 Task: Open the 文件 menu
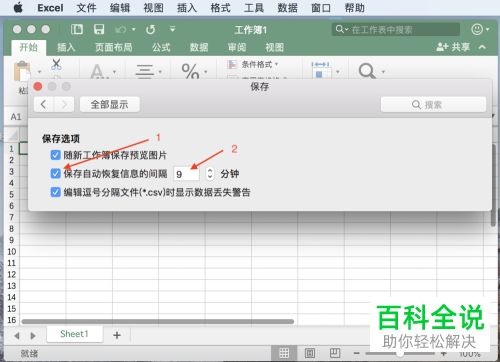pyautogui.click(x=86, y=8)
